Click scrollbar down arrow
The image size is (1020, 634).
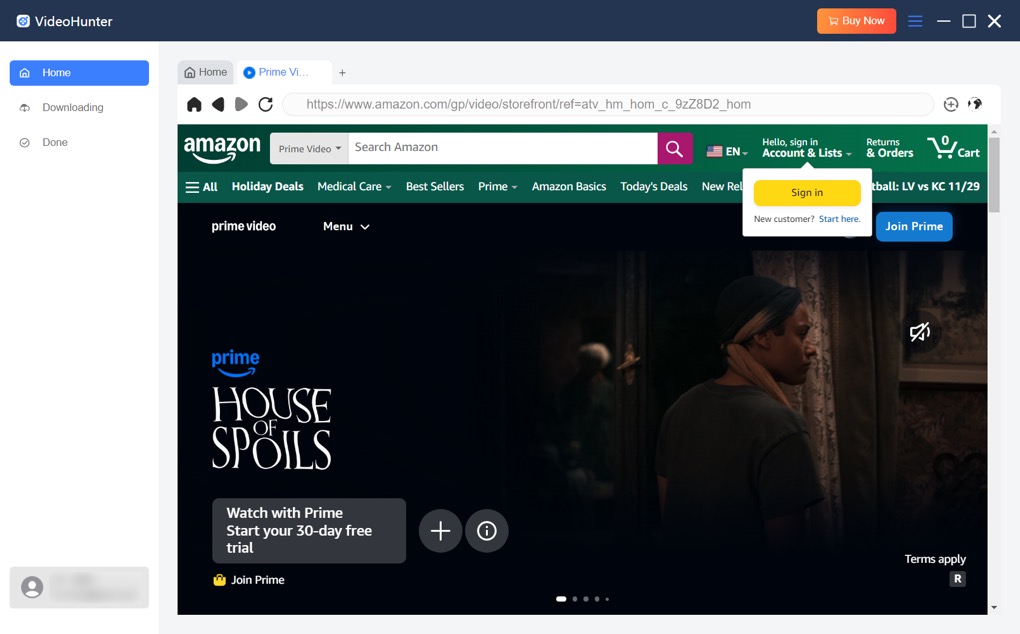(993, 607)
